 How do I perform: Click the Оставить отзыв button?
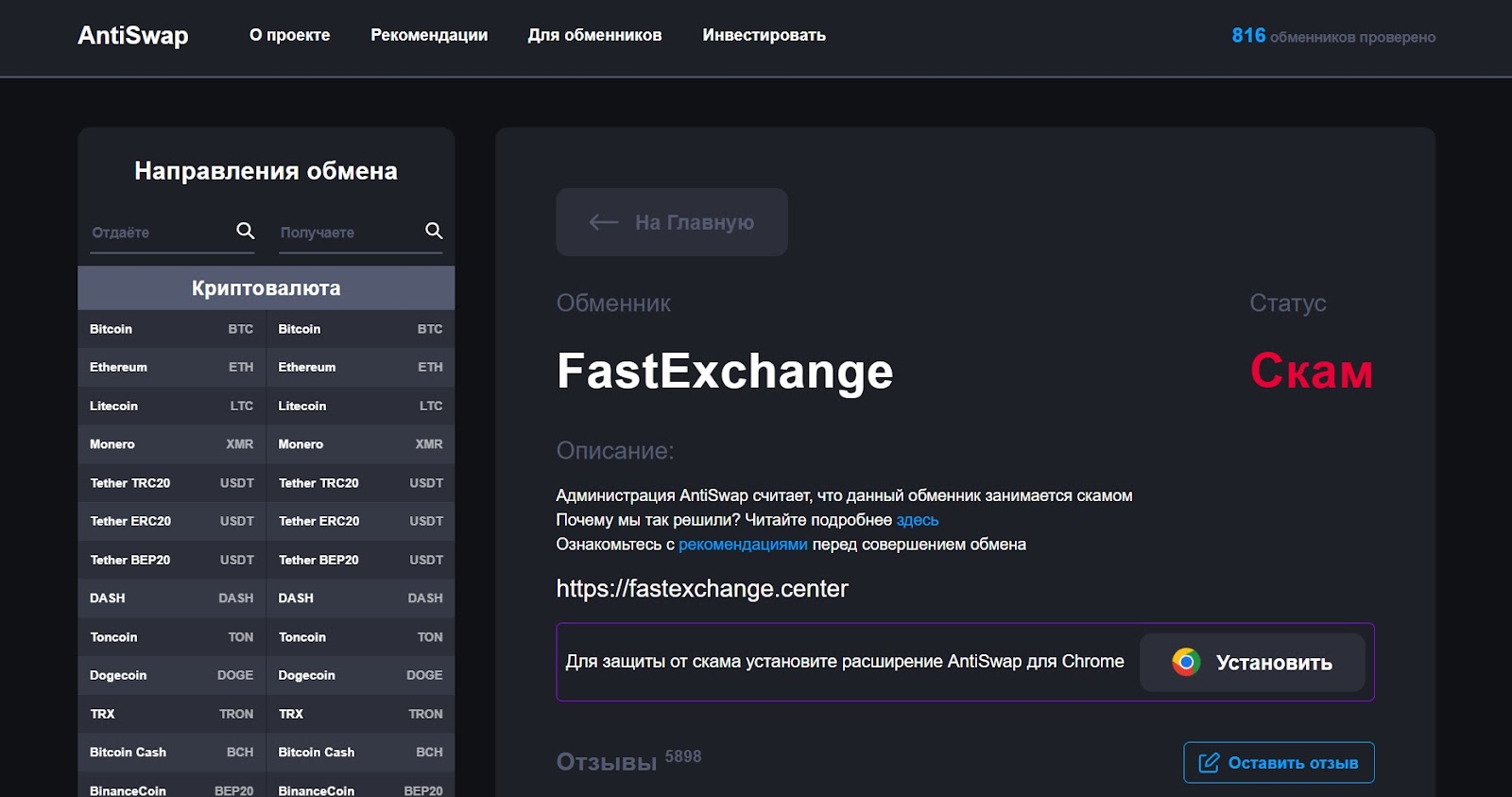pos(1279,763)
